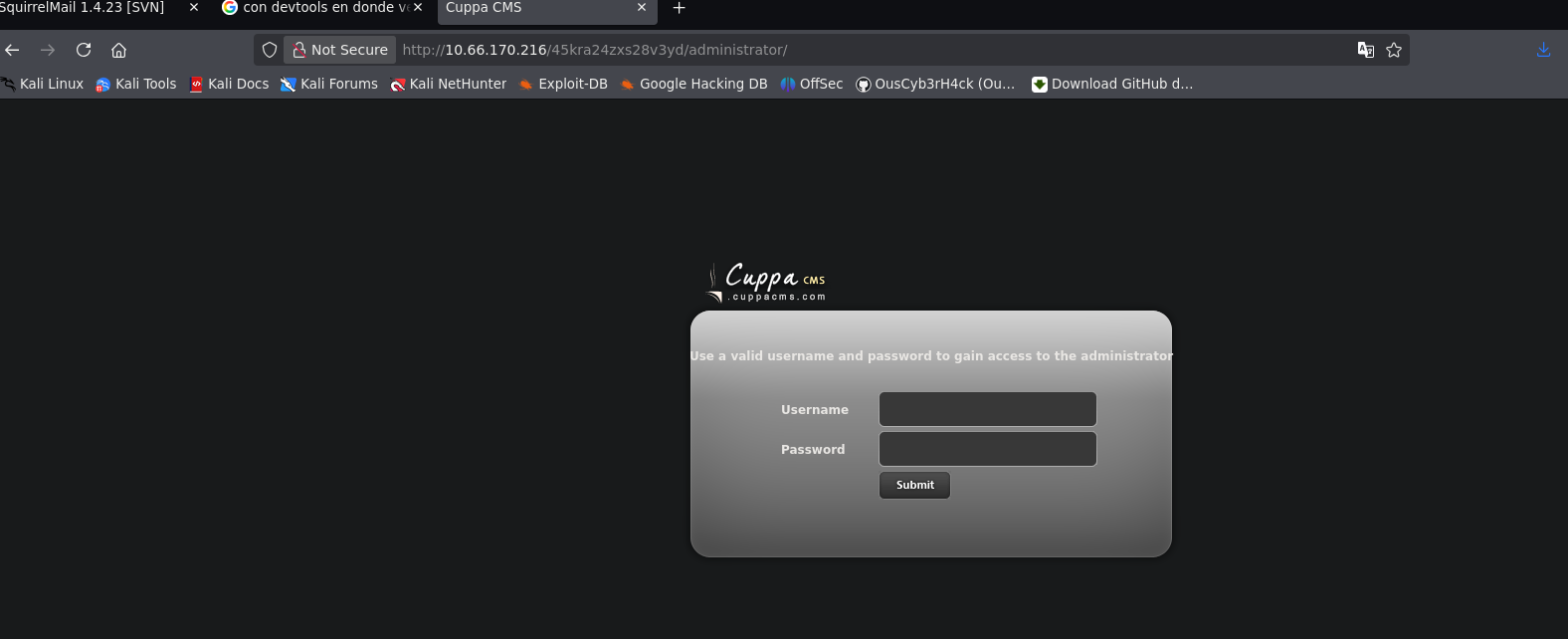This screenshot has width=1568, height=639.
Task: Open a new browser tab
Action: tap(680, 8)
